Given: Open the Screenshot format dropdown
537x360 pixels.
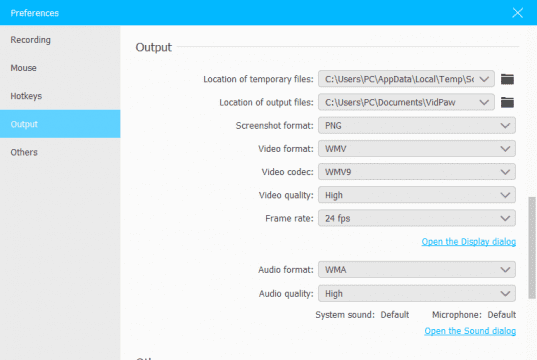Looking at the screenshot, I should point(417,125).
